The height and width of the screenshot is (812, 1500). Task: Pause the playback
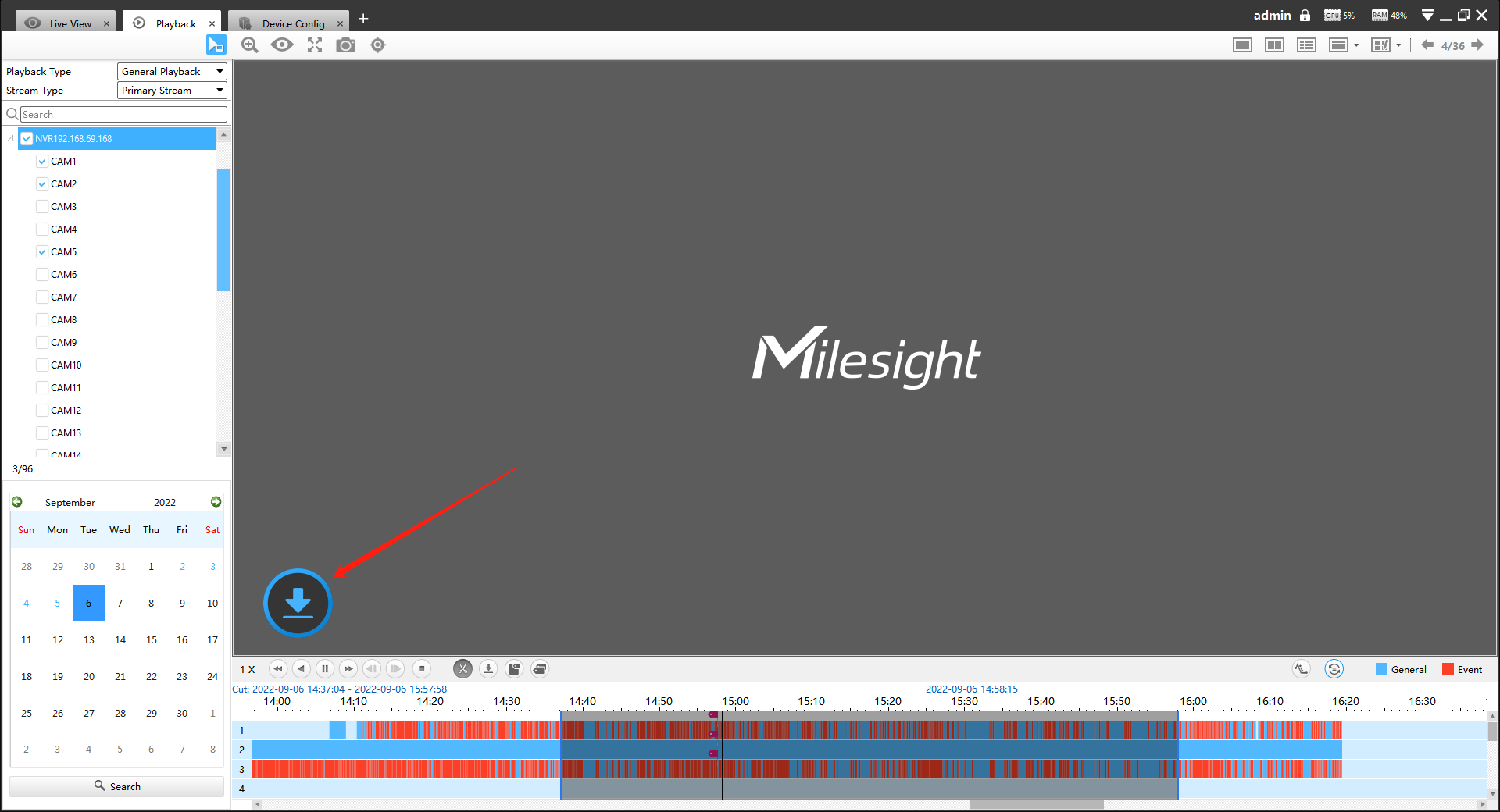[x=325, y=668]
